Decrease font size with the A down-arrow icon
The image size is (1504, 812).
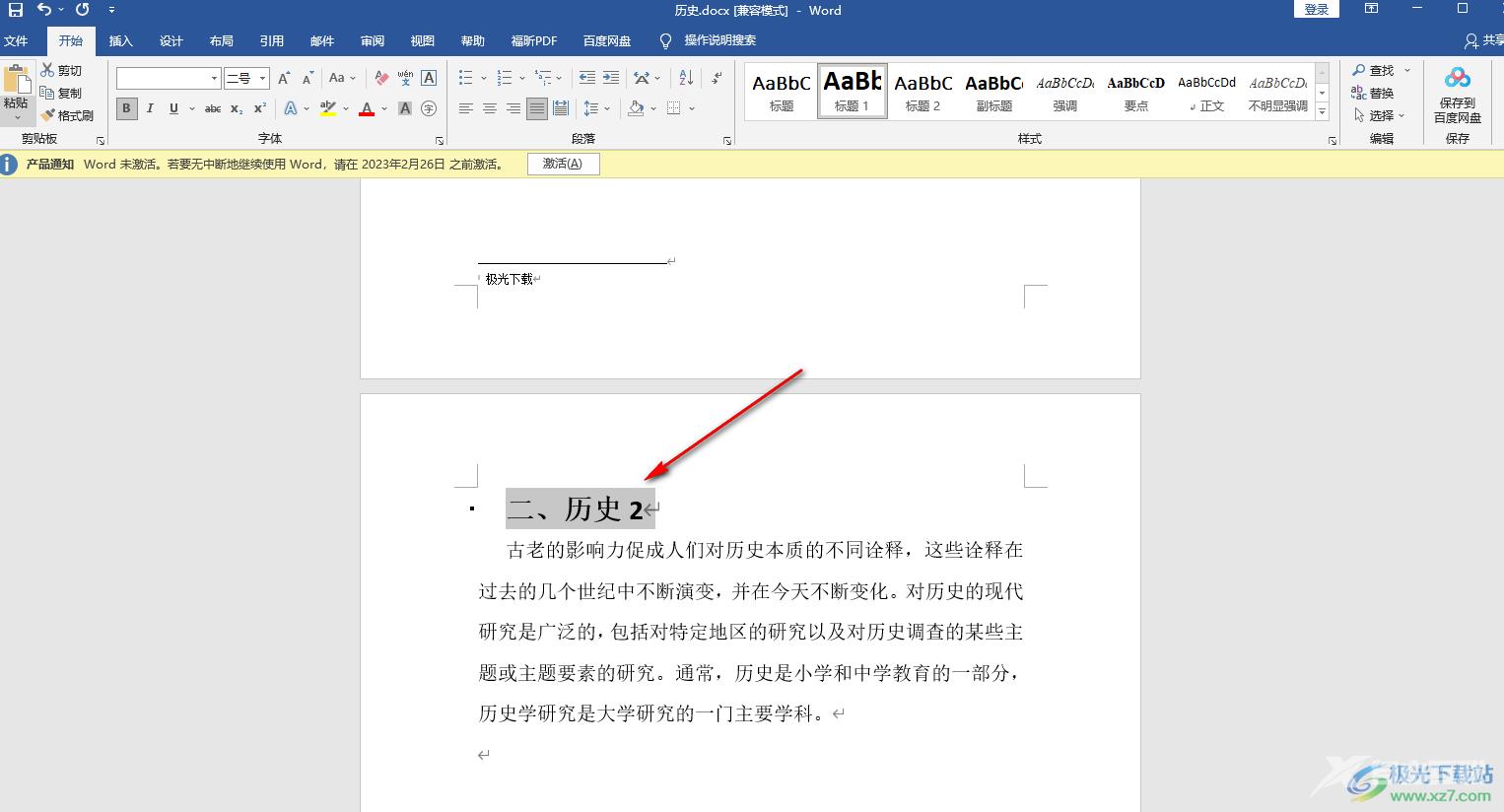coord(308,78)
